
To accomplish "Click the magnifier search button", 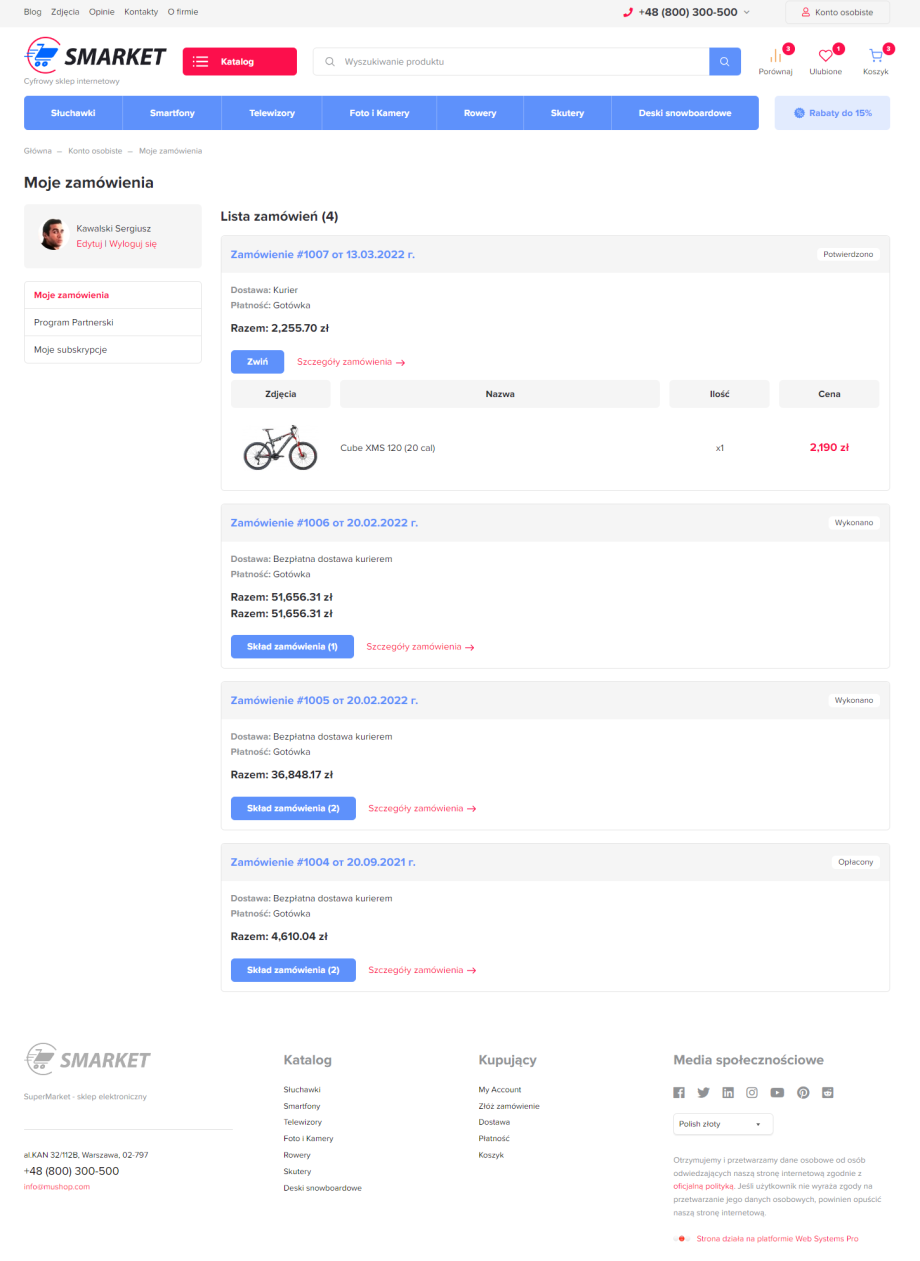I will coord(725,62).
